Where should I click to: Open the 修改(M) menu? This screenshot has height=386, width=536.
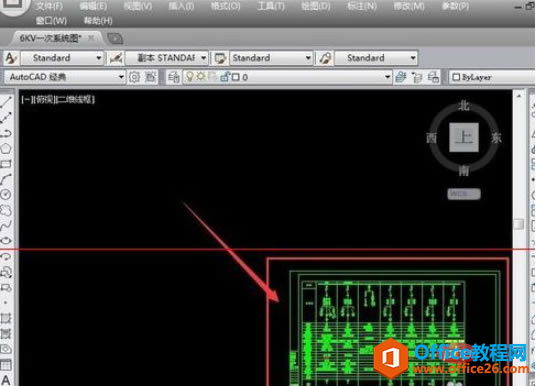point(409,6)
